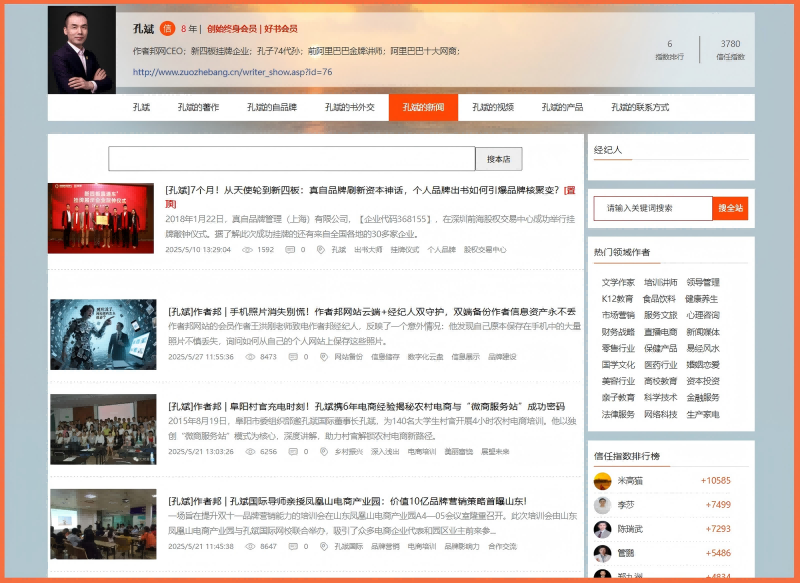The height and width of the screenshot is (583, 800).
Task: Click 孔斌's profile photo in the header
Action: [82, 51]
